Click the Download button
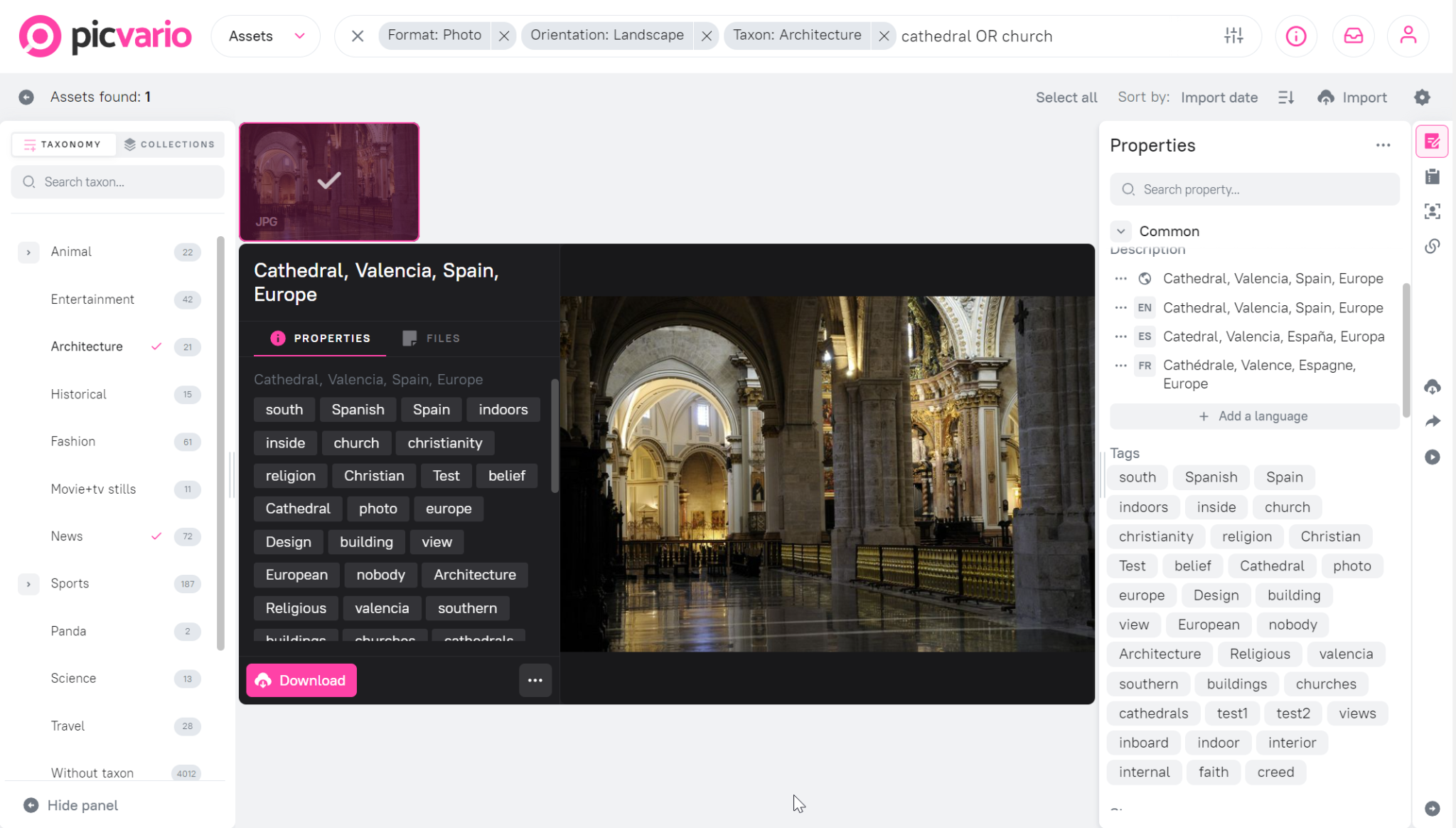This screenshot has width=1456, height=828. click(301, 680)
